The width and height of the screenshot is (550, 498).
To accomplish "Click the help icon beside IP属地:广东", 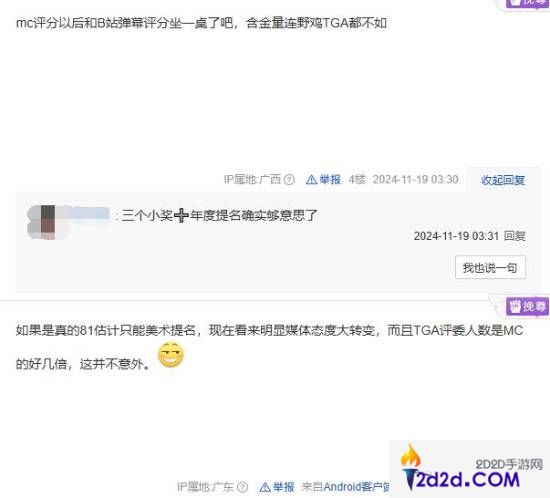I will pyautogui.click(x=242, y=487).
